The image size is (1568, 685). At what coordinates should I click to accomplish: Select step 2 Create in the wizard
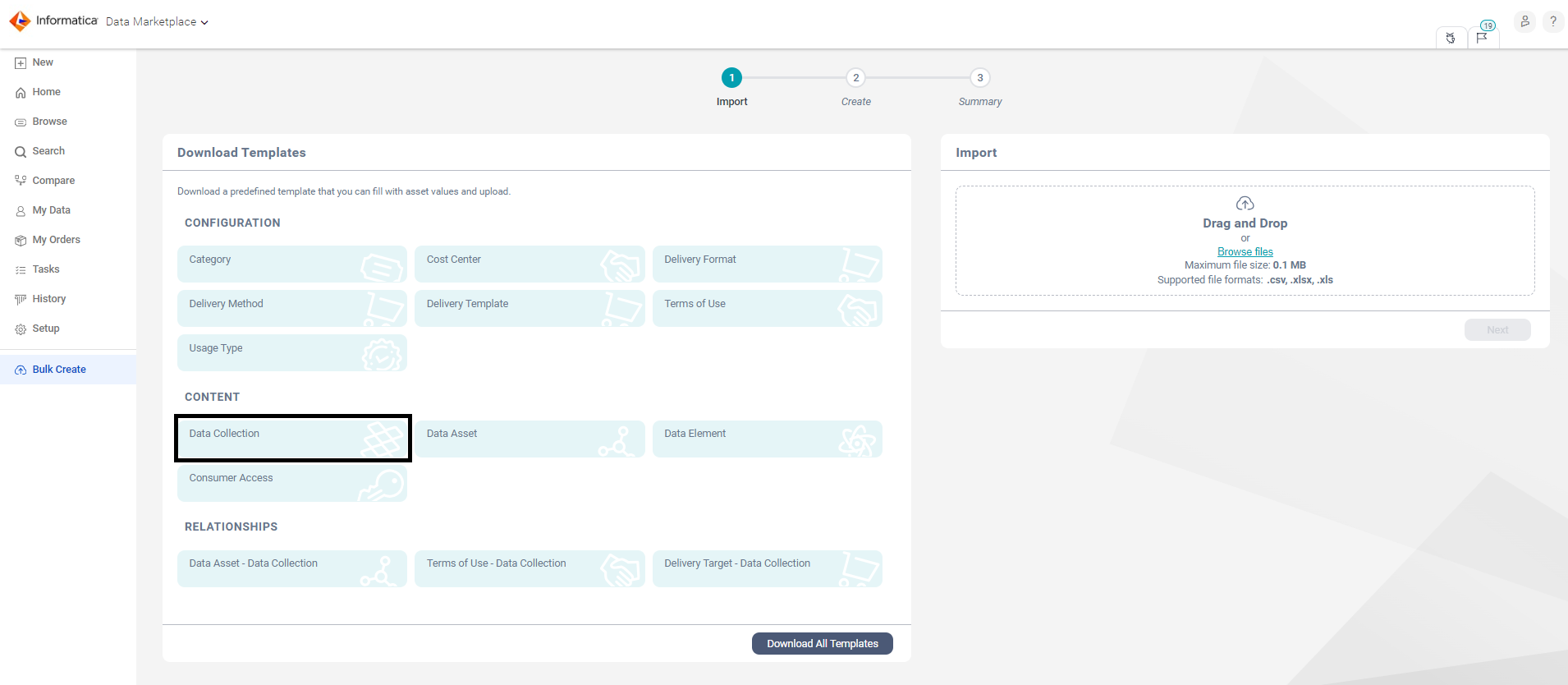click(855, 78)
